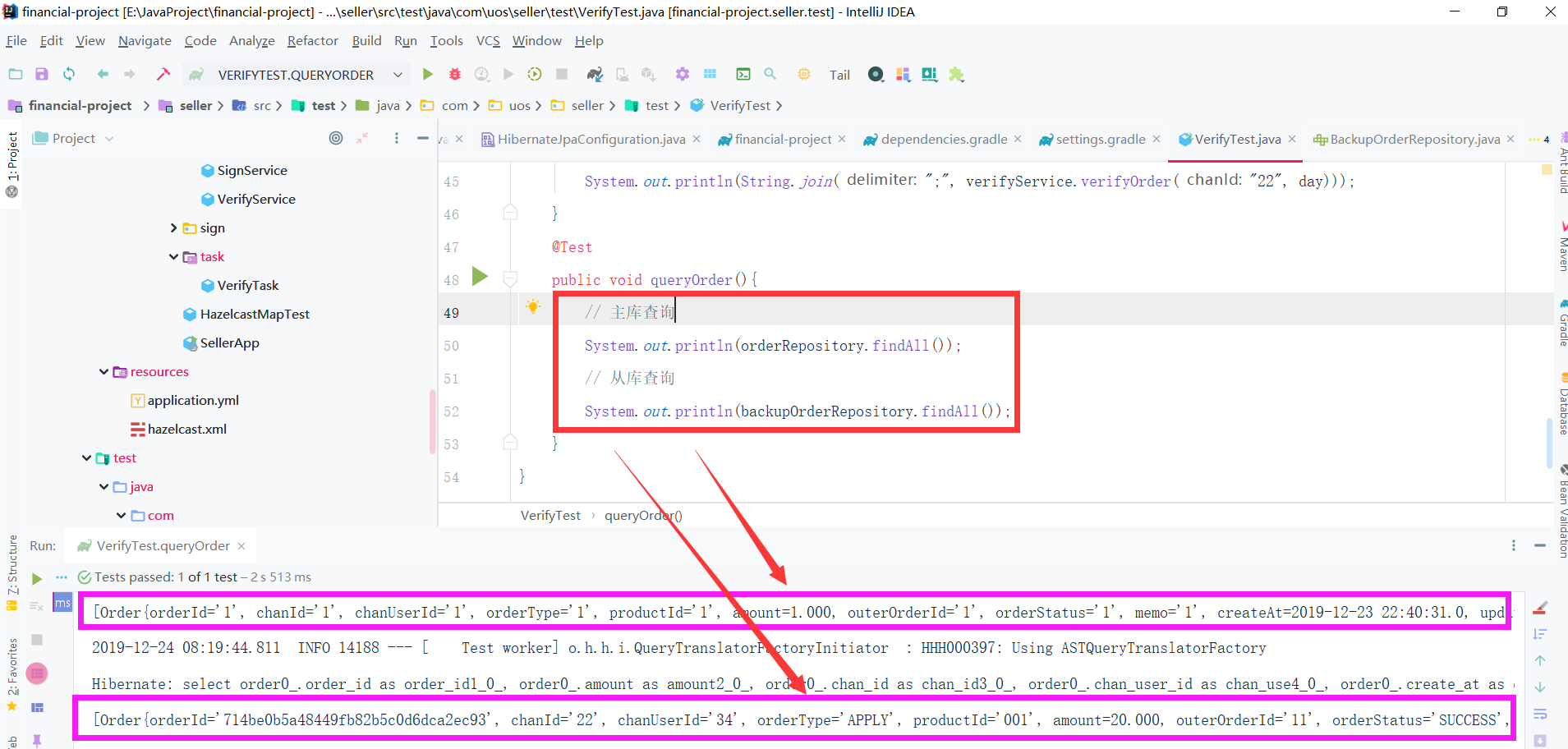Open the Terminal from the toolbar
Screen dimensions: 1568x749
(x=743, y=74)
